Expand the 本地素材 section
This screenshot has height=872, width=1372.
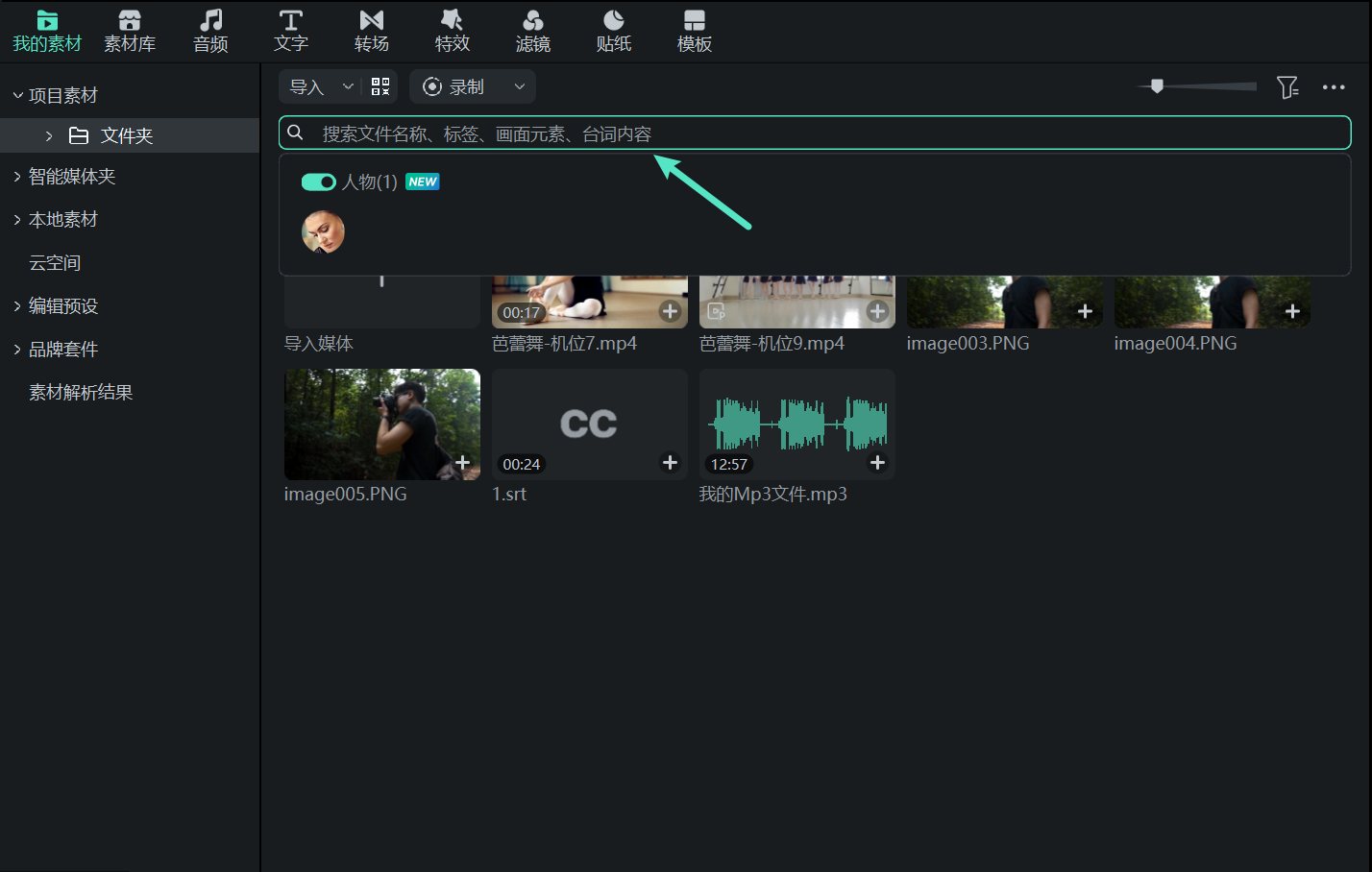point(17,220)
